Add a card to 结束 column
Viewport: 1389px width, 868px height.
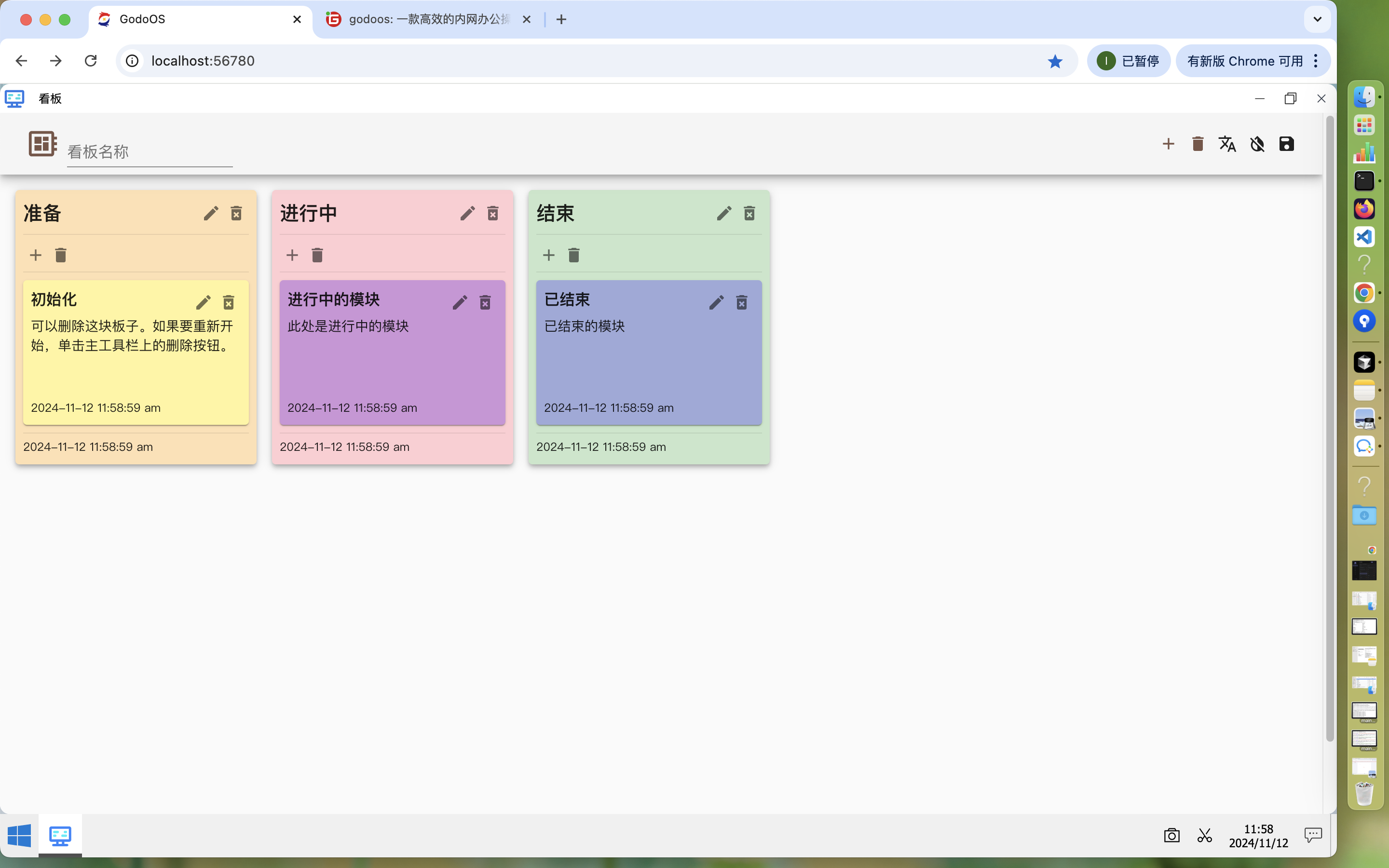549,255
